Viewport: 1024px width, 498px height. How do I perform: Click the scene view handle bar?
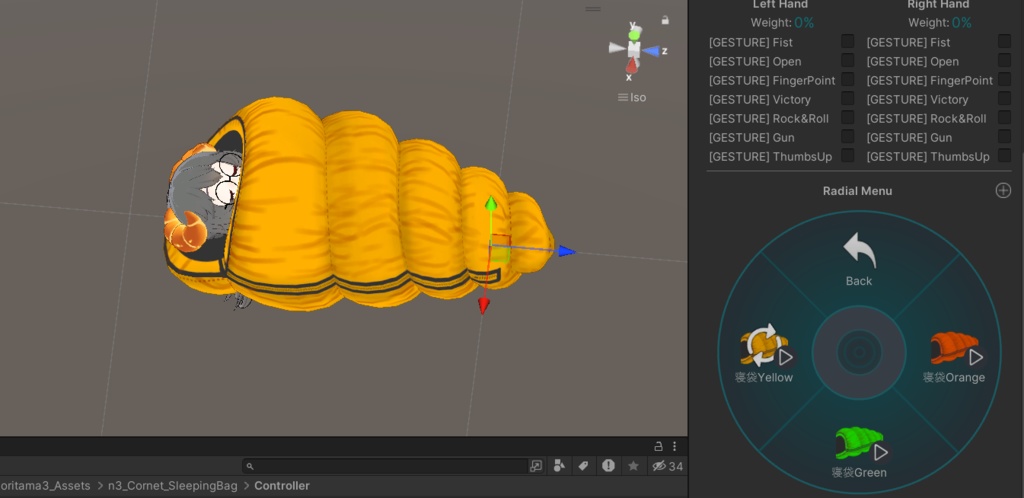point(593,9)
